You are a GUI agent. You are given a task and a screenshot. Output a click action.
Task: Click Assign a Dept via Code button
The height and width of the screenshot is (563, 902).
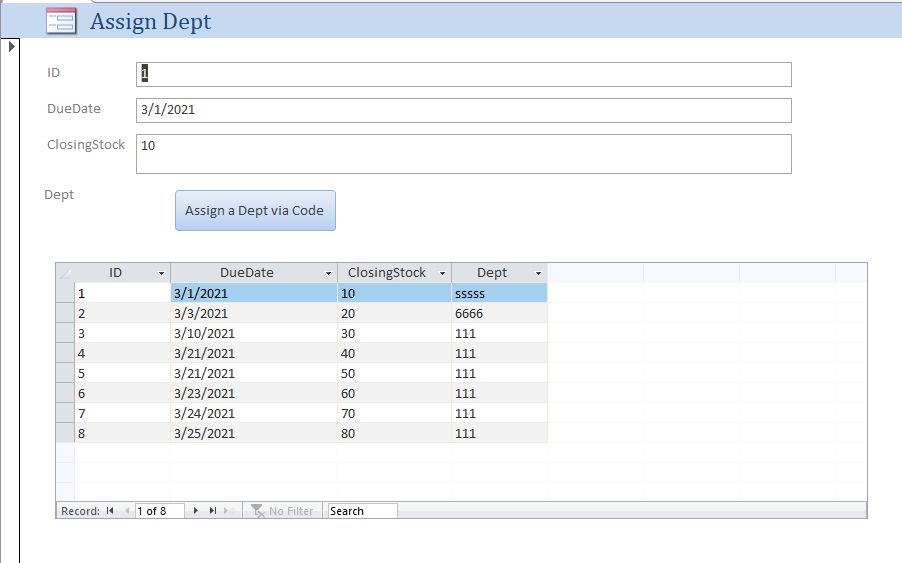[255, 210]
